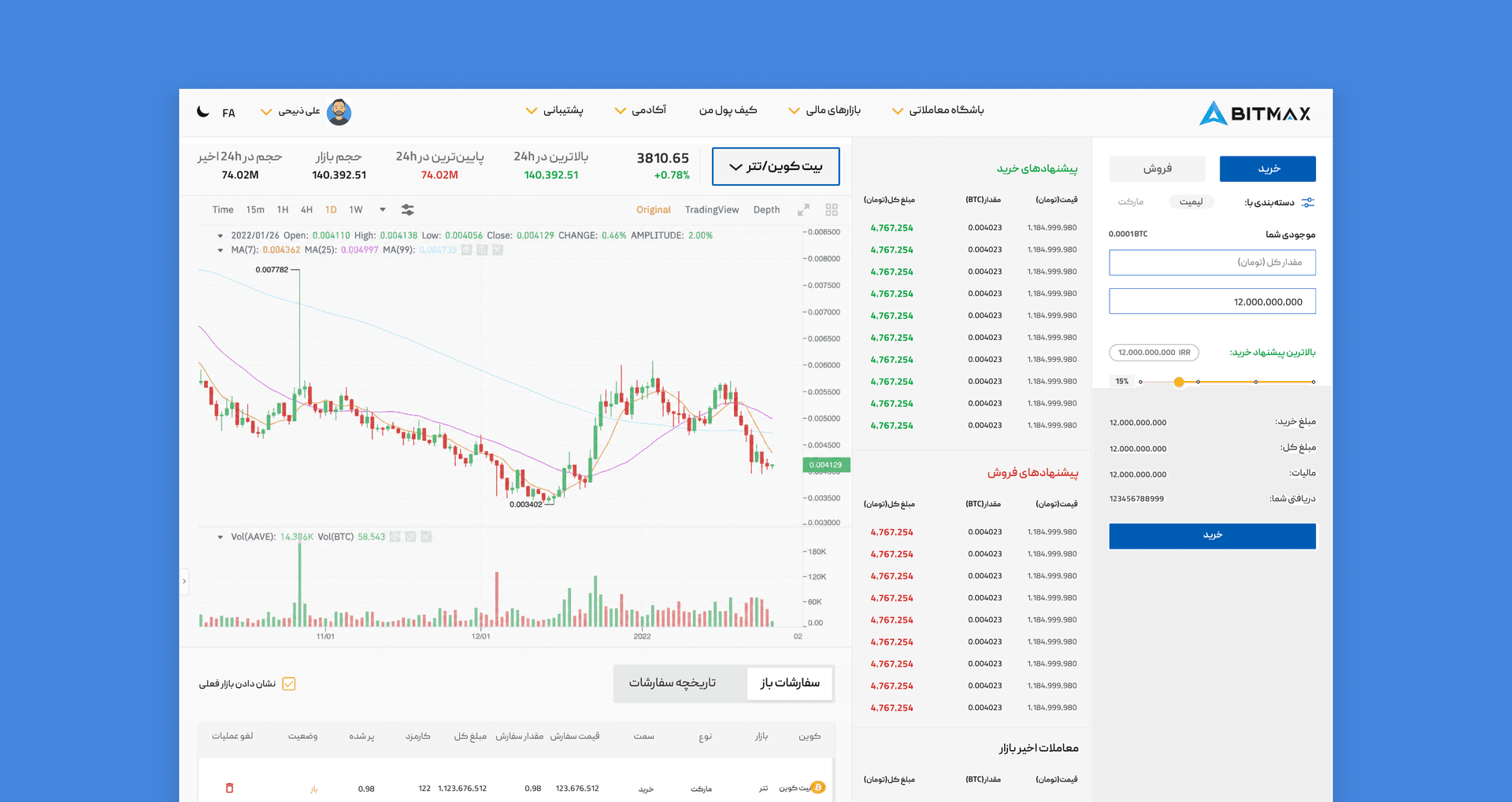Screen dimensions: 1512x802
Task: Set chart interval to 1D
Action: click(x=331, y=209)
